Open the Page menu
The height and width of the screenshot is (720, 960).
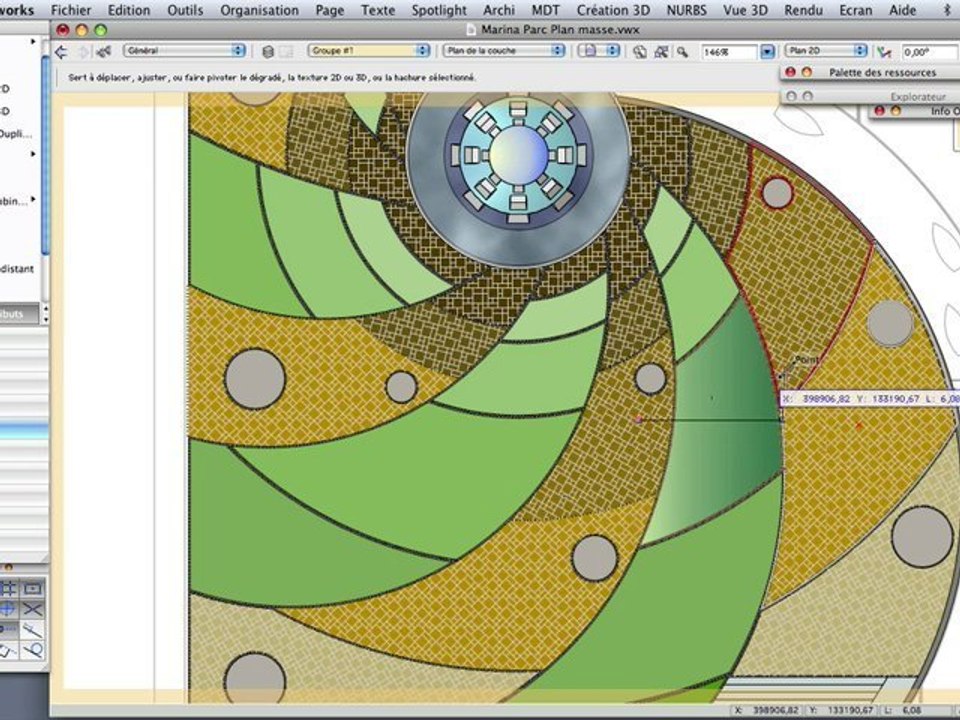pyautogui.click(x=329, y=10)
